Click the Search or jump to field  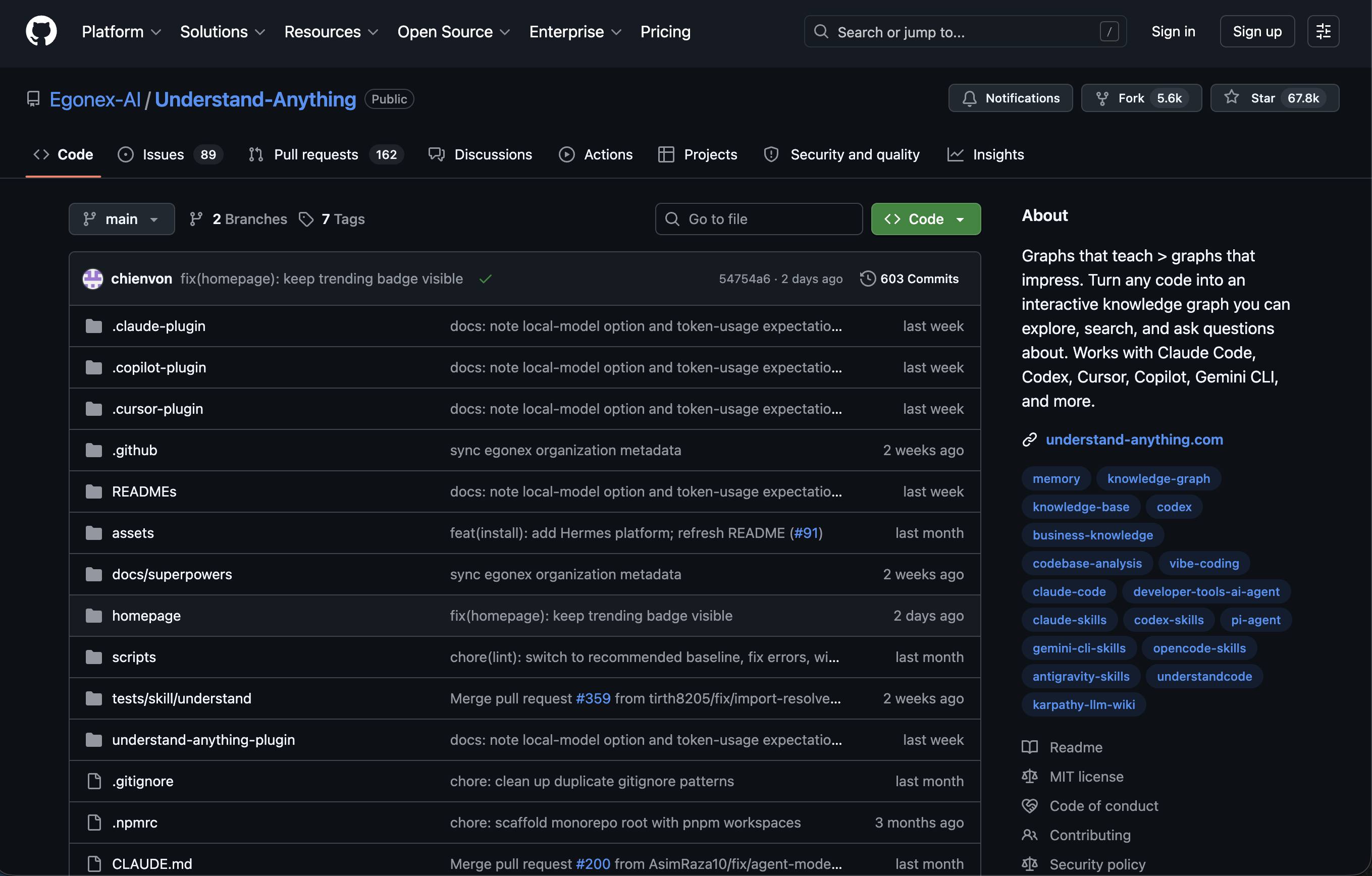pos(965,31)
